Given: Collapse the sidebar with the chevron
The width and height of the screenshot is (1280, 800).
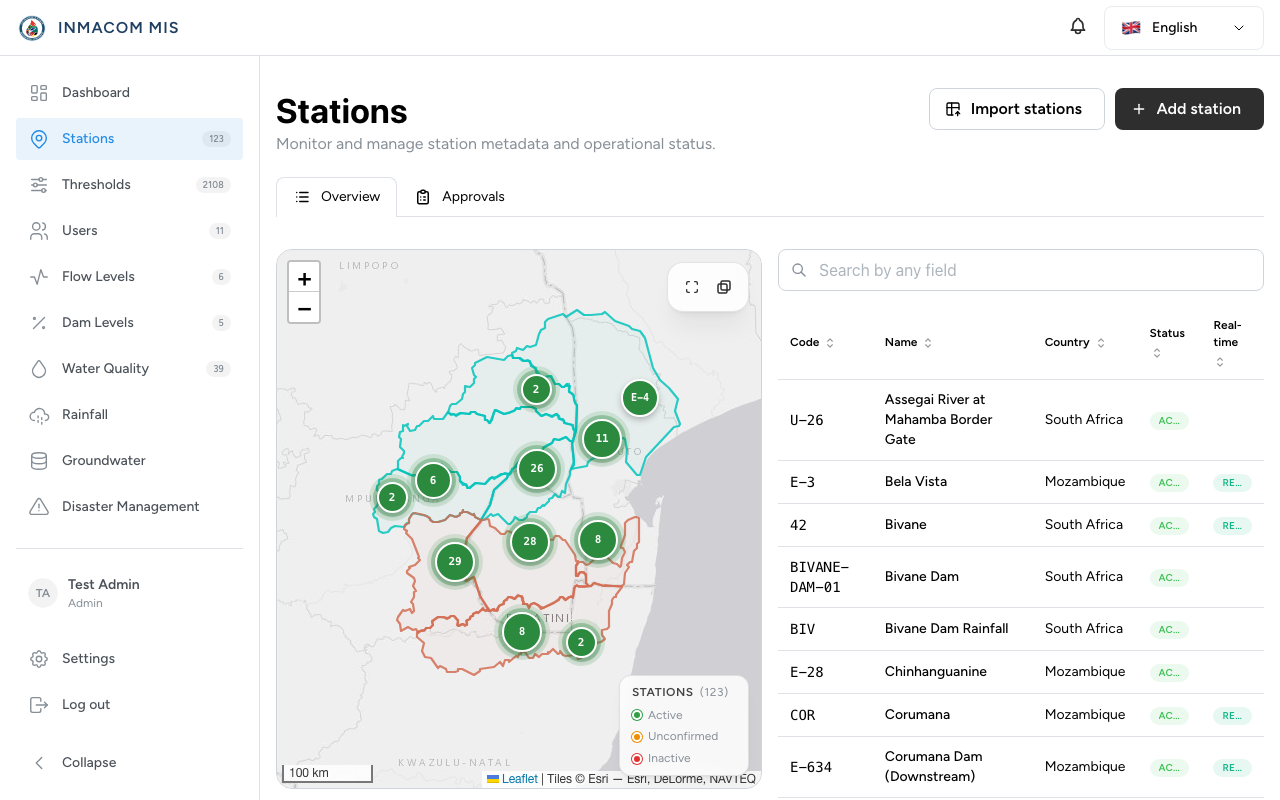Looking at the screenshot, I should coord(39,762).
